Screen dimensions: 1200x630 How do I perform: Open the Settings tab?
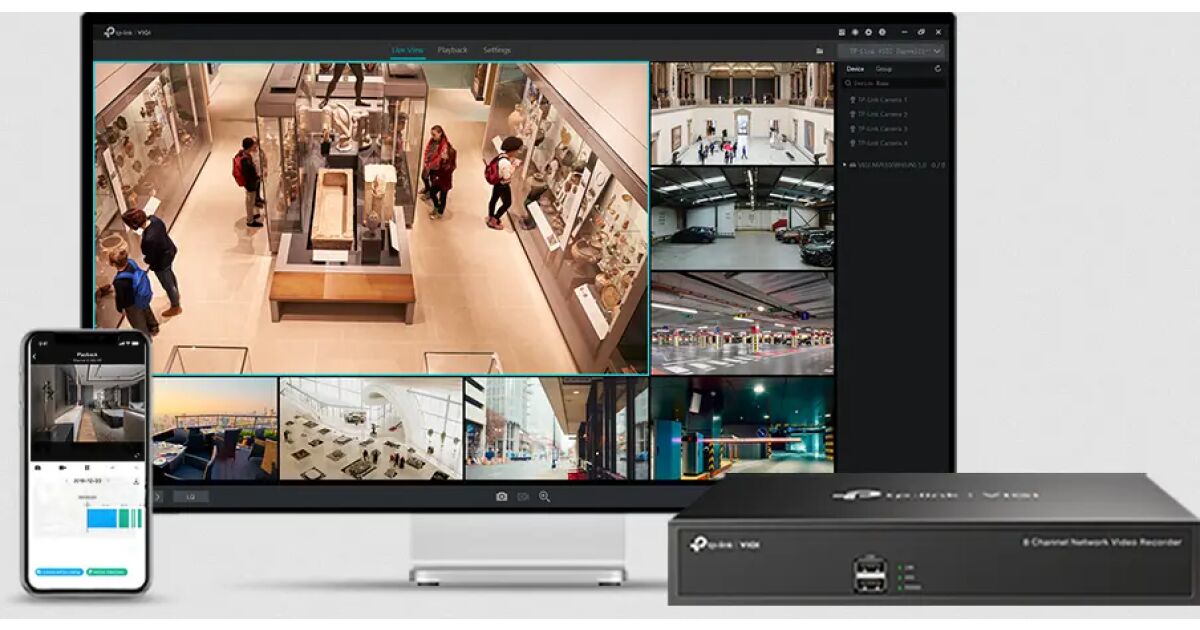coord(497,50)
